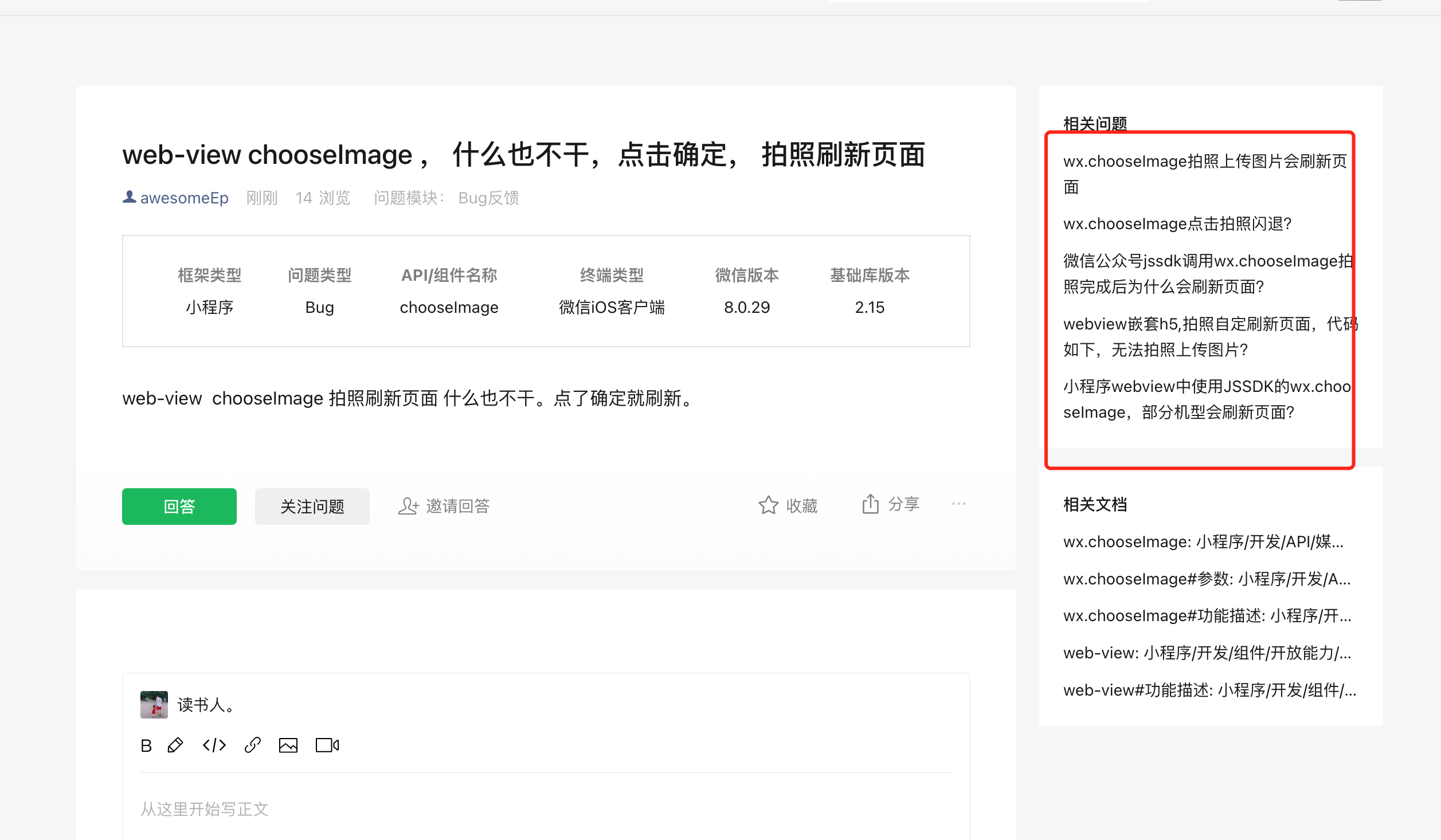1441x840 pixels.
Task: Click the star icon to favorite
Action: point(768,505)
